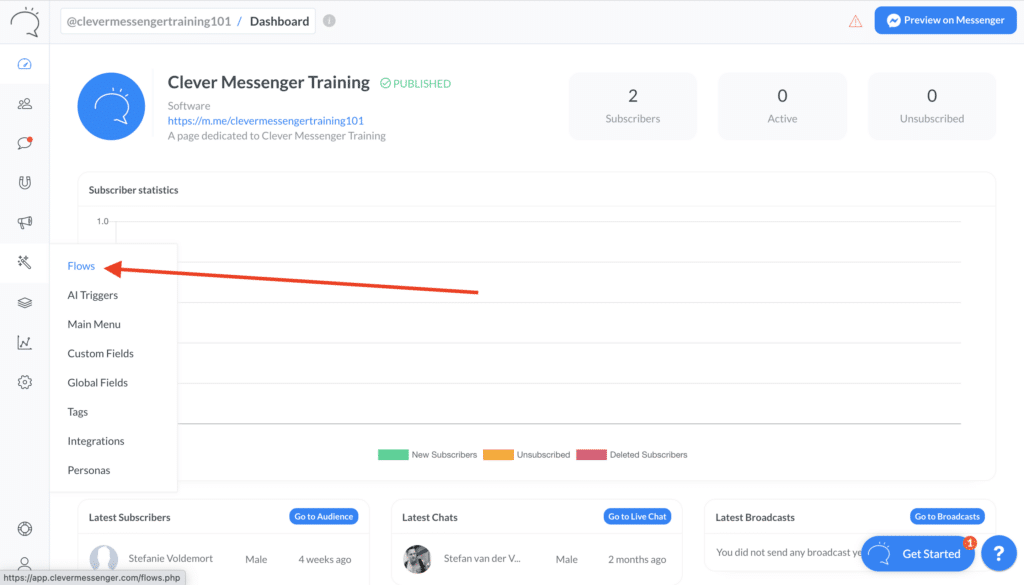Click the stacked layers sidebar icon

click(25, 303)
